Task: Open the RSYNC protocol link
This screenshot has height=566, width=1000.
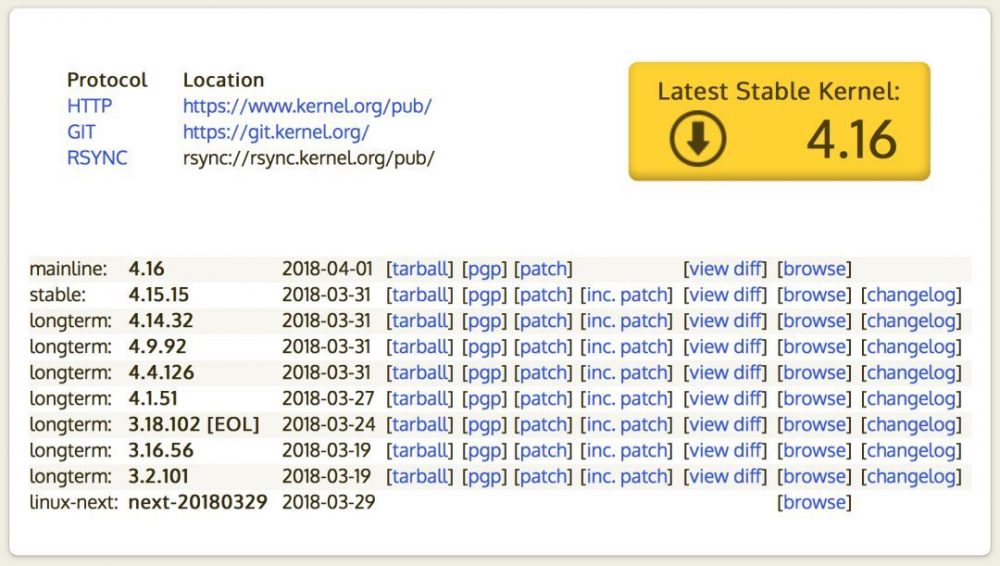Action: 97,158
